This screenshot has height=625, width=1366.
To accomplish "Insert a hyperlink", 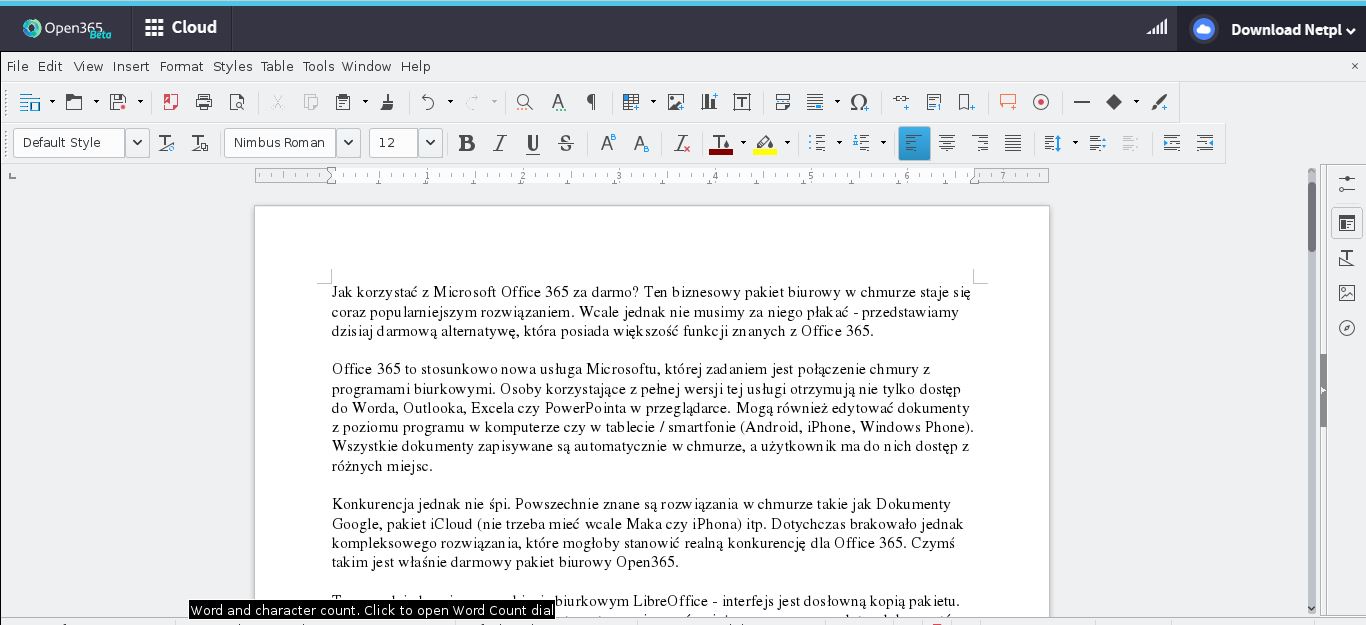I will tap(901, 102).
